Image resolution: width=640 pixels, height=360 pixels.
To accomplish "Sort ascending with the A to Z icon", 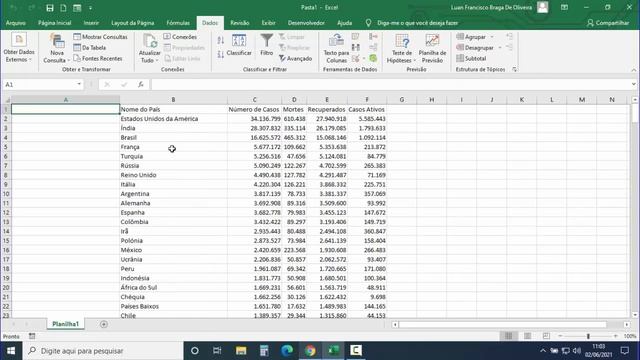I will pyautogui.click(x=221, y=40).
